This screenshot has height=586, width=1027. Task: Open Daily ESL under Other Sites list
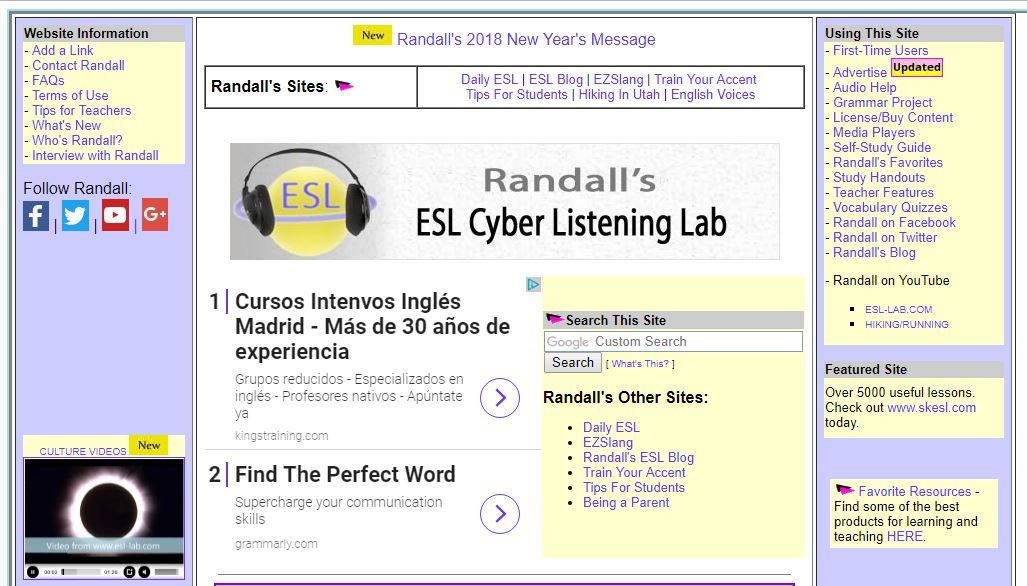coord(611,428)
